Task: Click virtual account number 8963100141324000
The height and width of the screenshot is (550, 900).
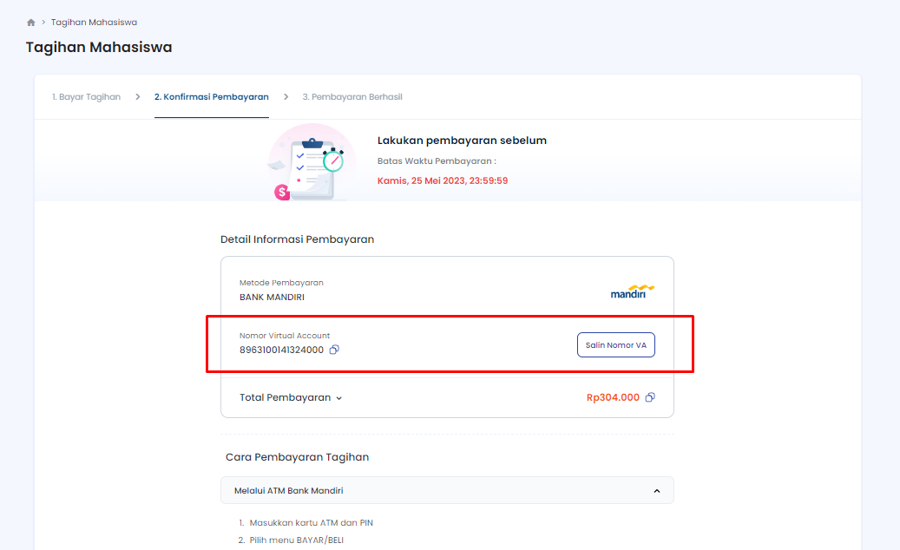Action: pyautogui.click(x=281, y=350)
